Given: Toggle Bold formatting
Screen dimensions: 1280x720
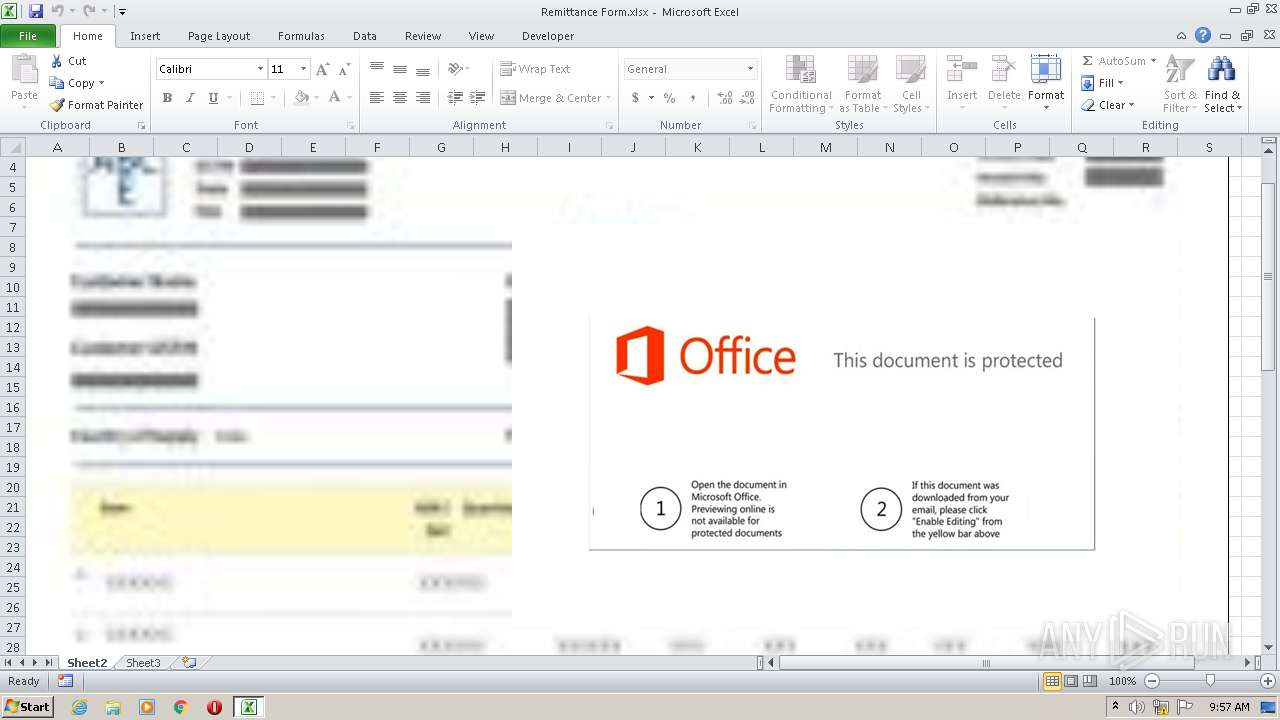Looking at the screenshot, I should (167, 98).
